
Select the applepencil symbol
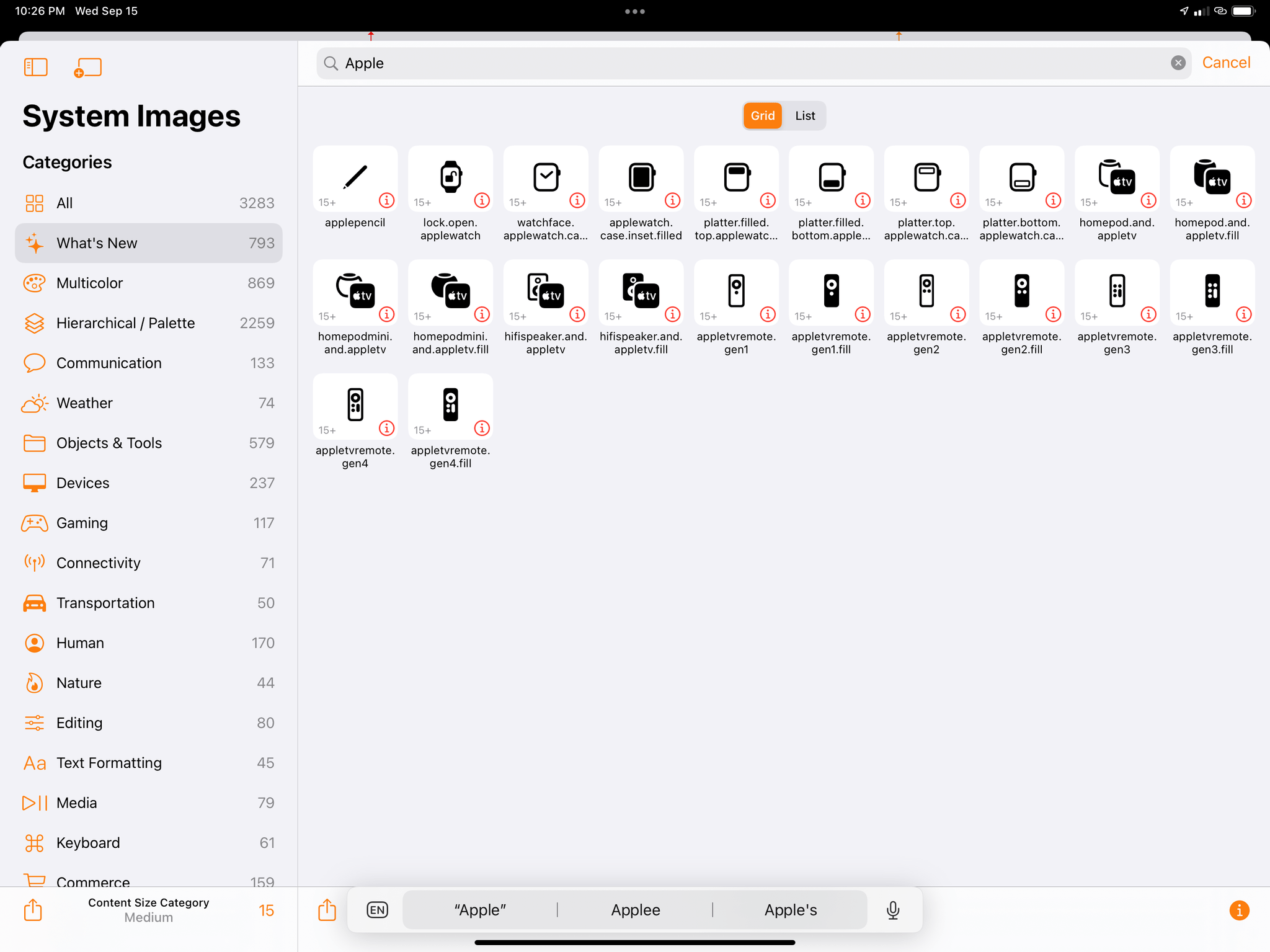(355, 177)
